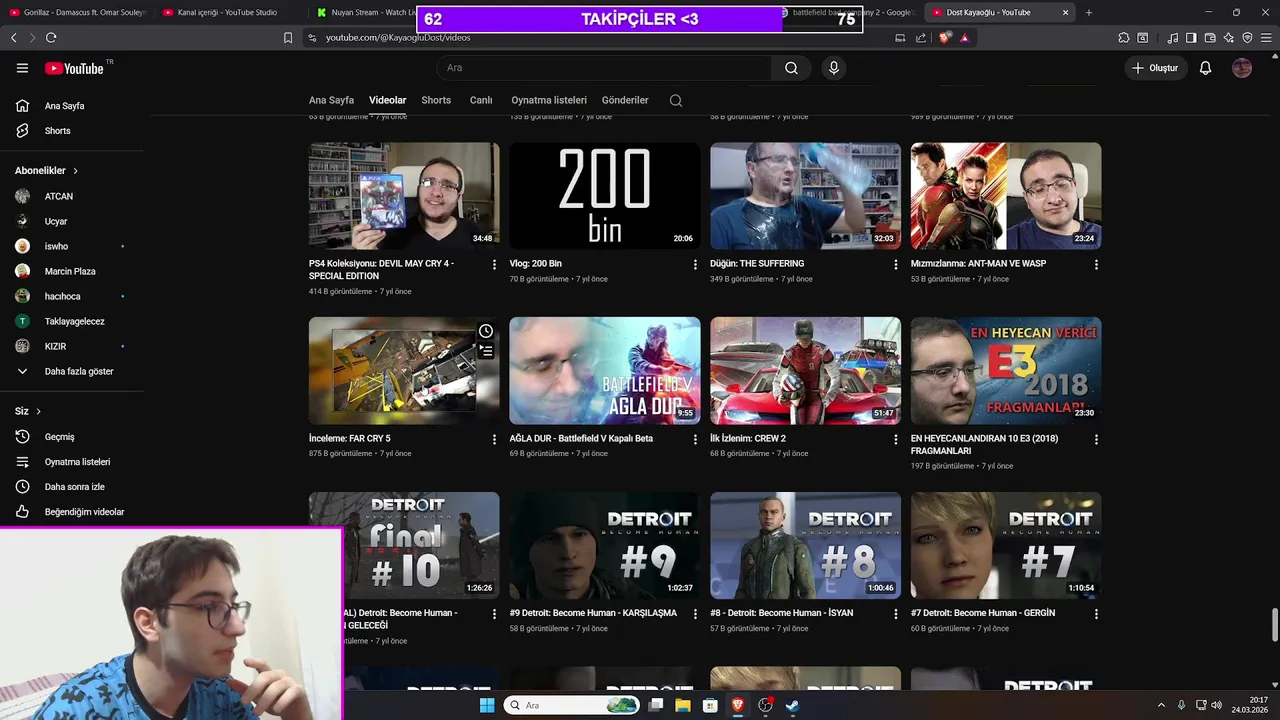Open options for İlk İzlenim: CREW 2
This screenshot has height=720, width=1280.
[x=895, y=439]
